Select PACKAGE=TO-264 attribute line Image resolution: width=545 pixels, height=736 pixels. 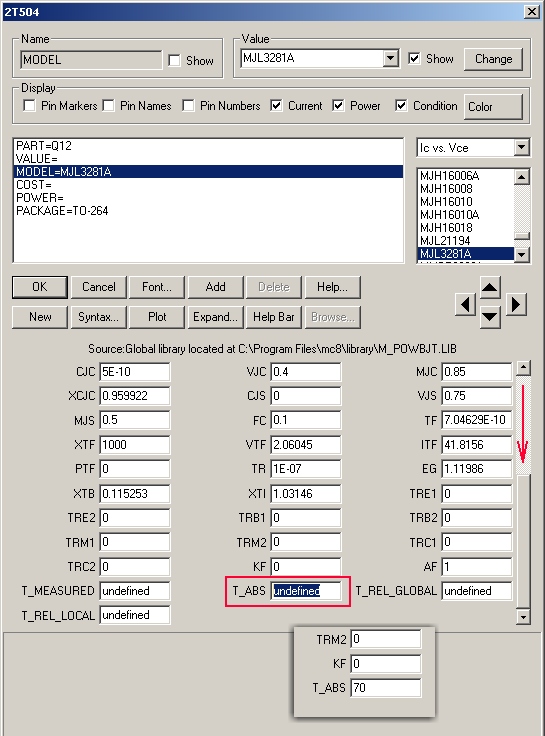click(x=208, y=211)
